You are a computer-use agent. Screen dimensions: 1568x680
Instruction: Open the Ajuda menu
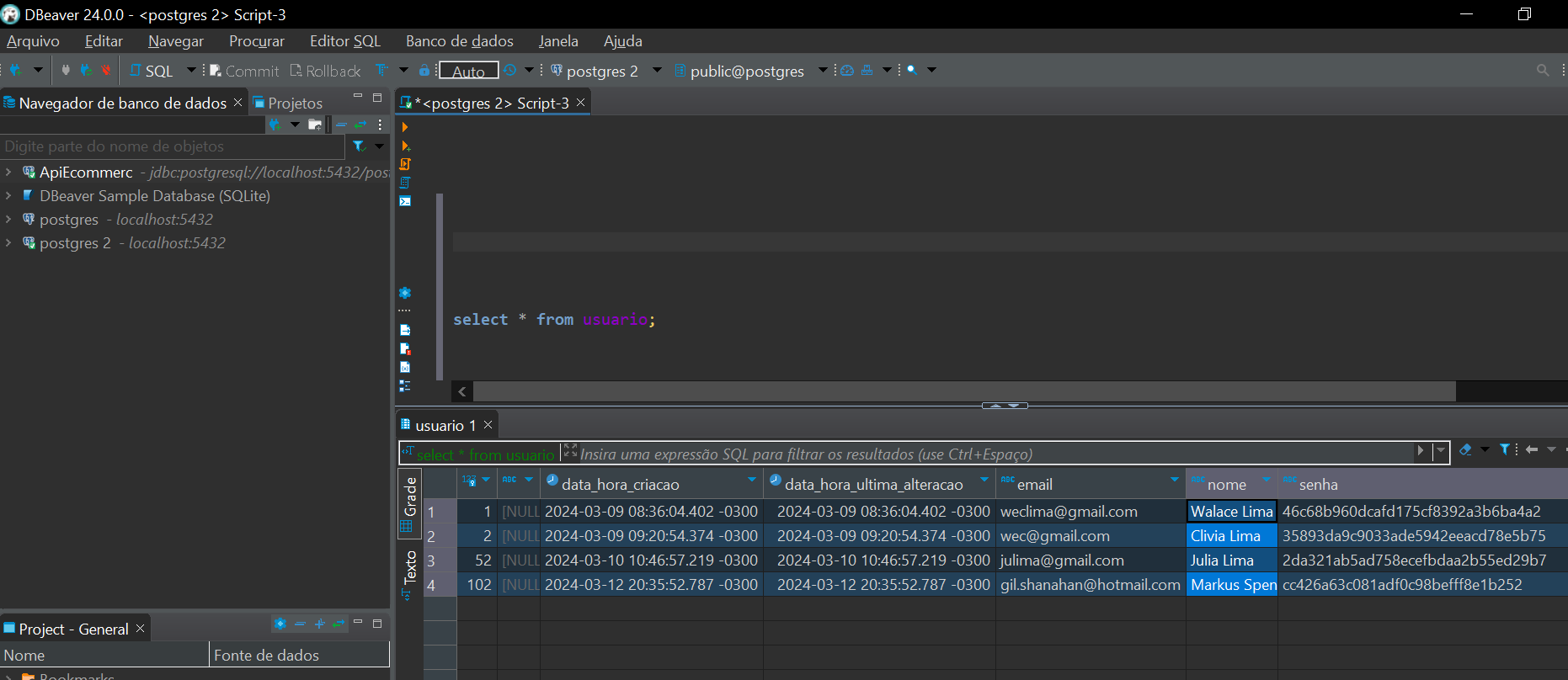623,41
